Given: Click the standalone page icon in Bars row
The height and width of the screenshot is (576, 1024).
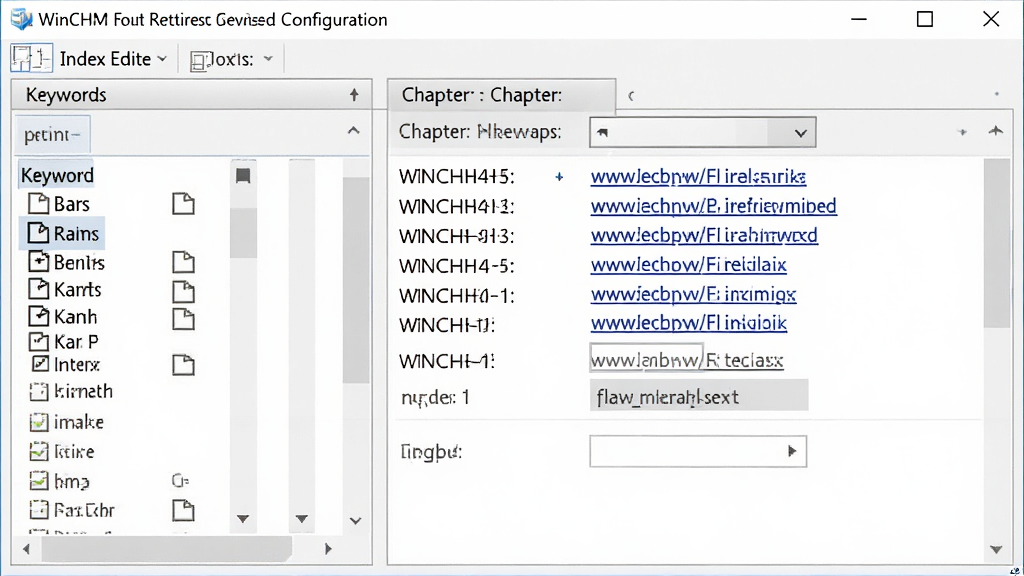Looking at the screenshot, I should click(184, 204).
